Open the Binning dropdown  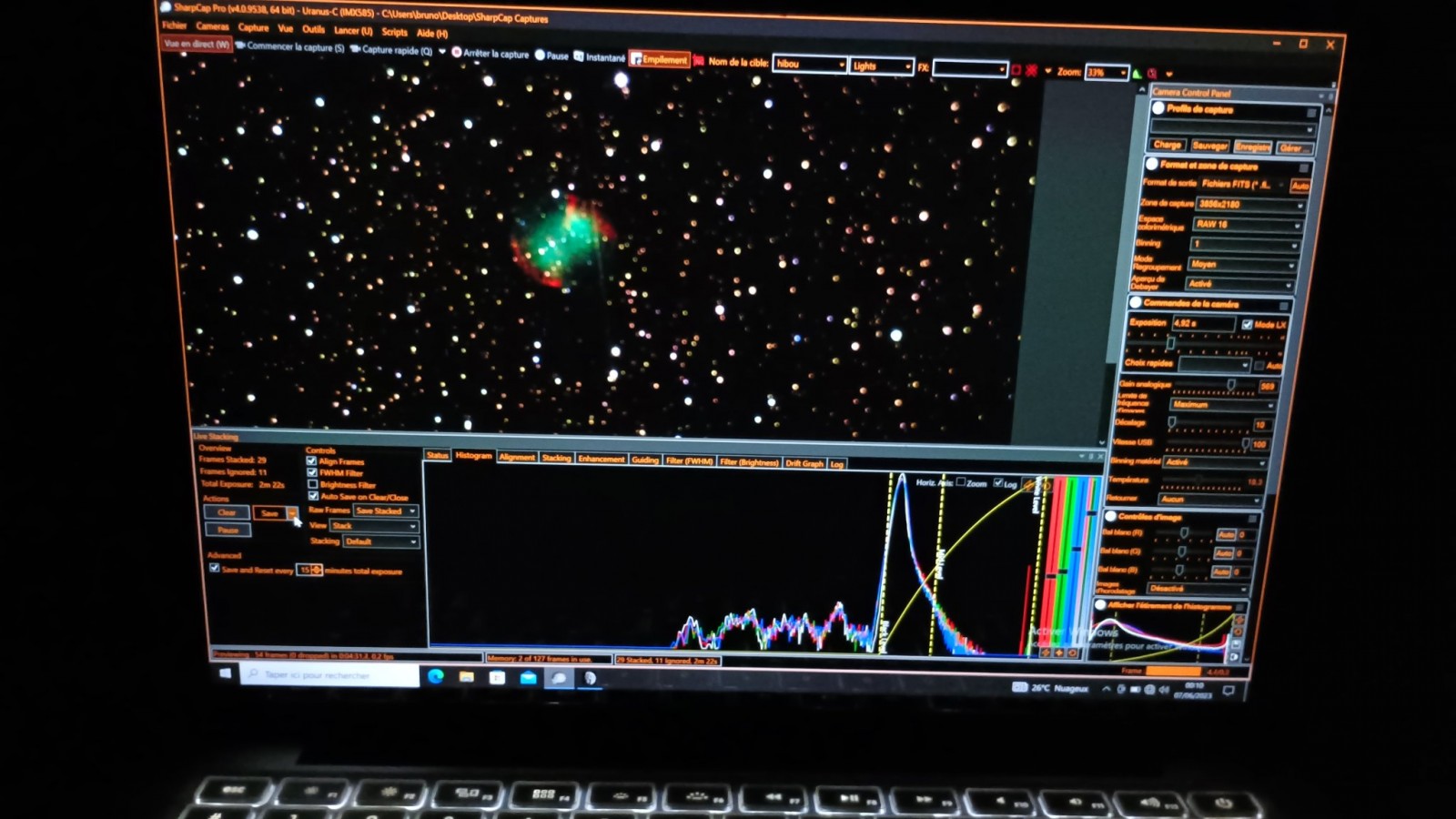(x=1244, y=244)
